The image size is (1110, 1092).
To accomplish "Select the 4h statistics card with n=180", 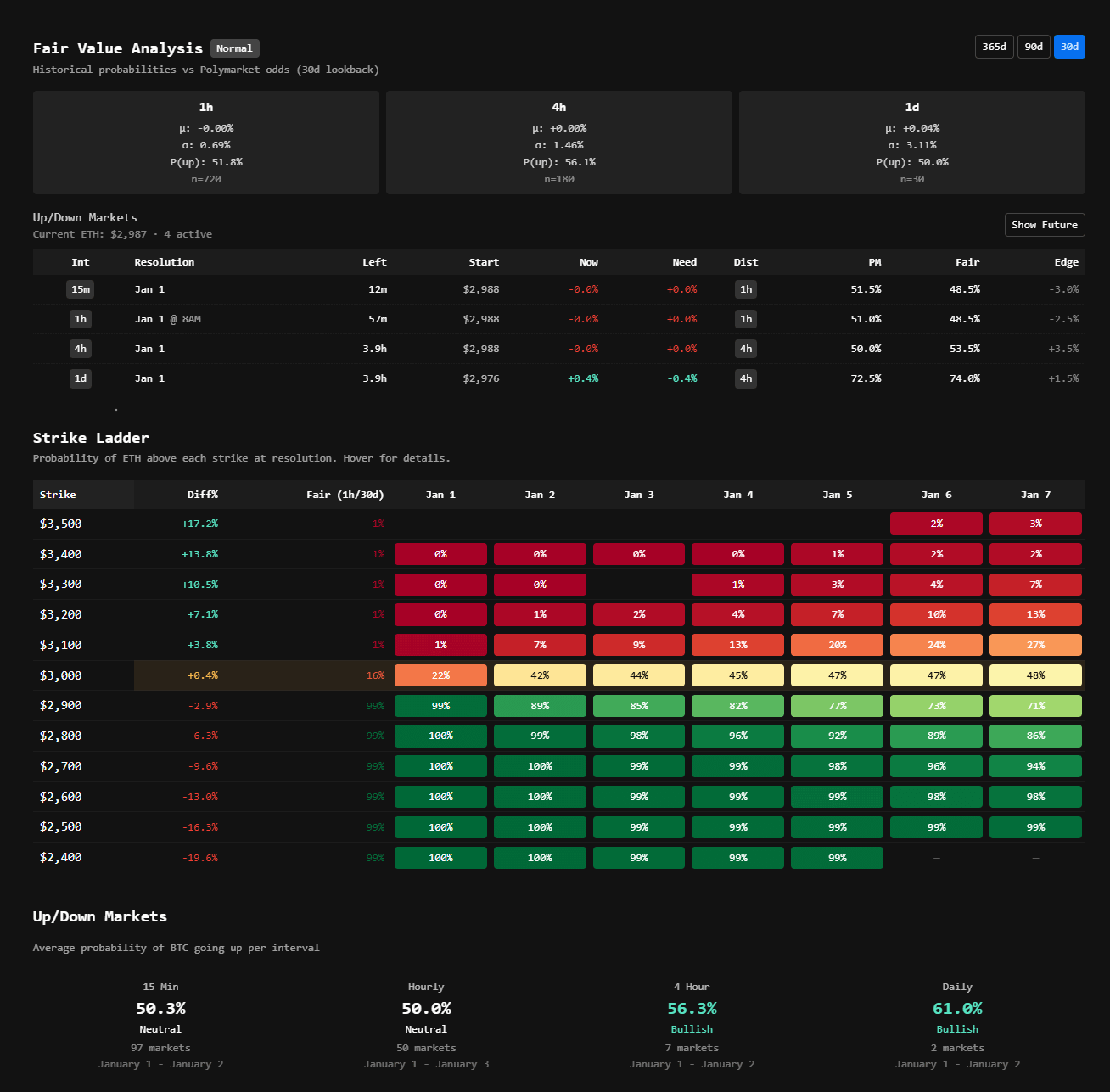I will tap(558, 143).
